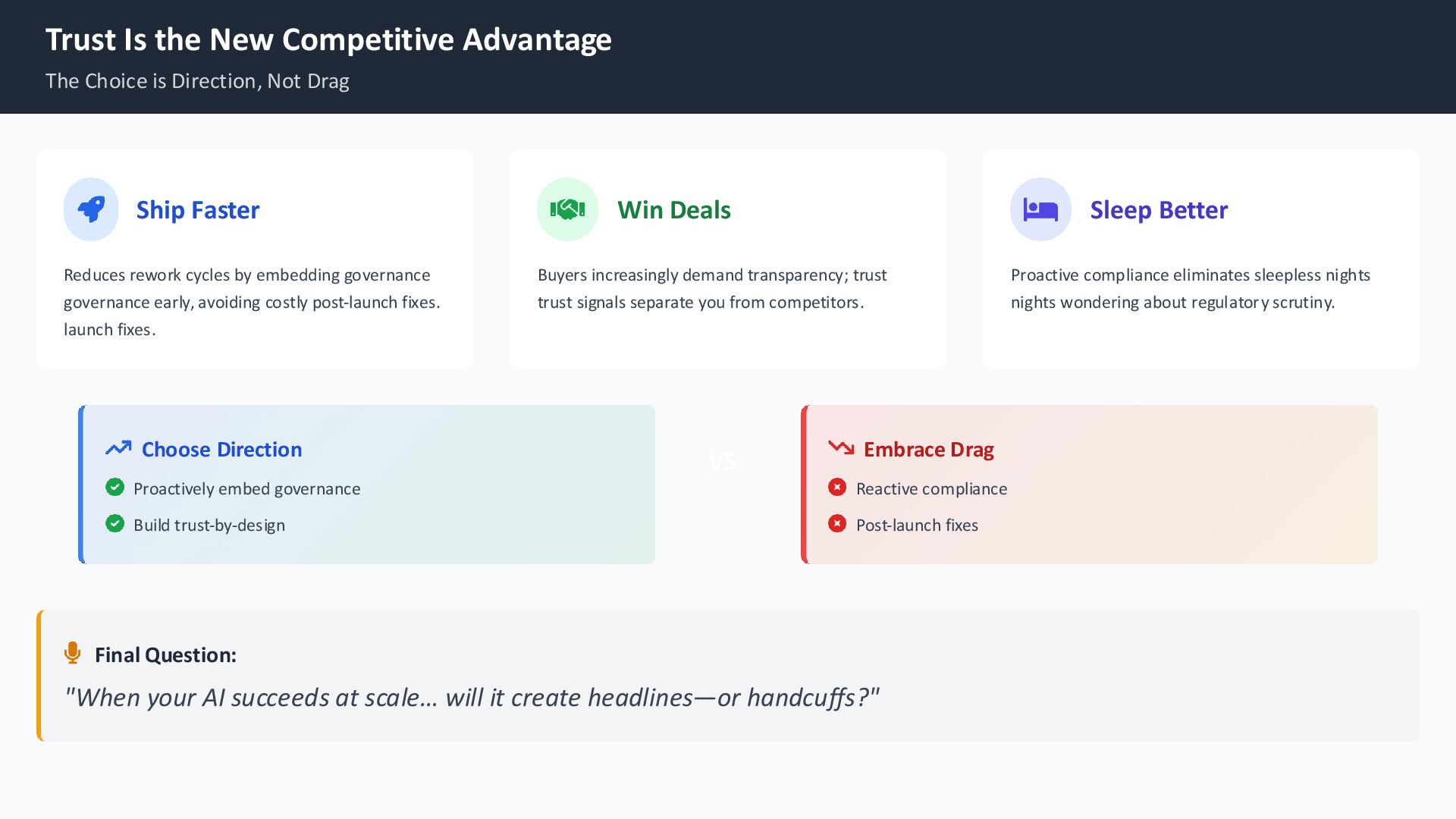1456x819 pixels.
Task: Click the downward trend arrow icon
Action: click(841, 448)
